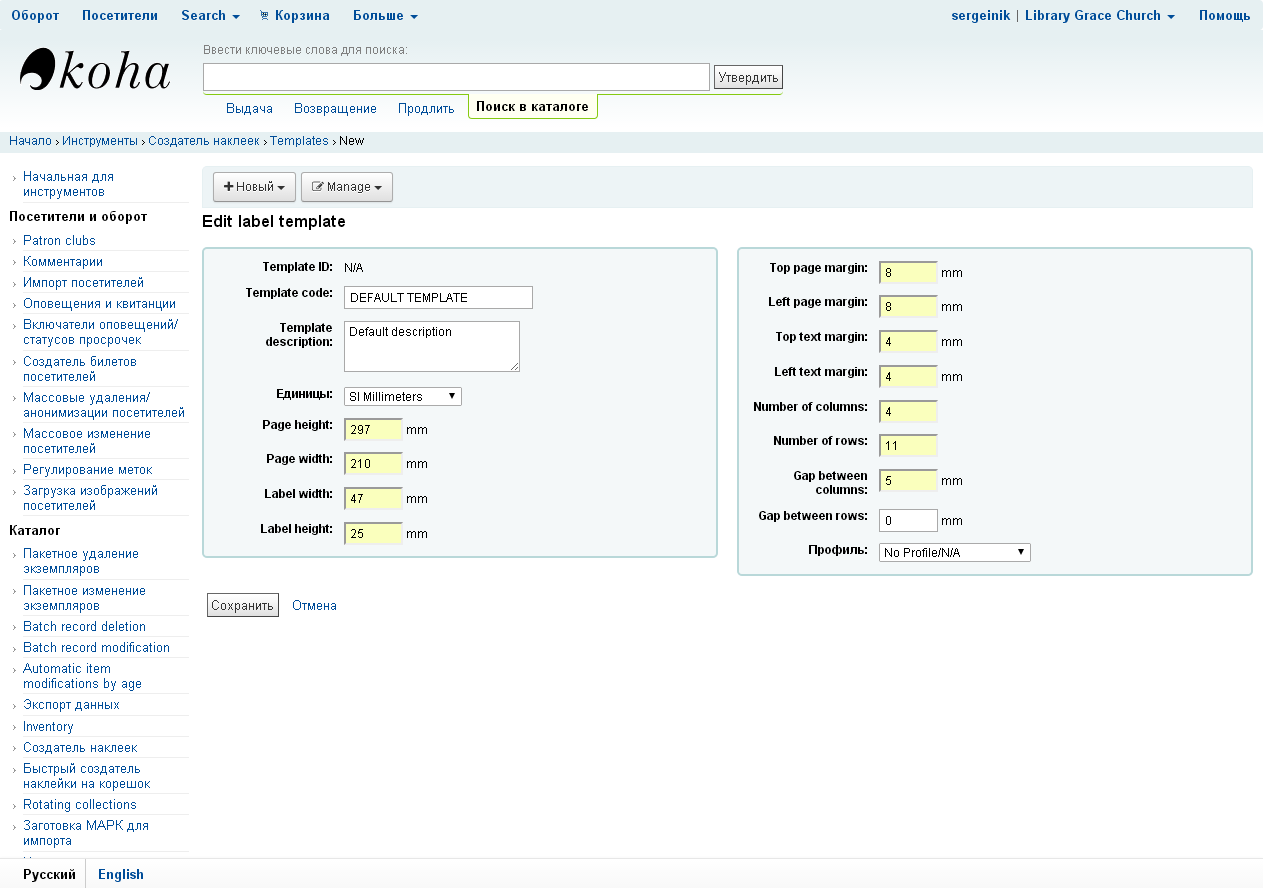Open the Корзина cart
The width and height of the screenshot is (1263, 888).
coord(294,16)
